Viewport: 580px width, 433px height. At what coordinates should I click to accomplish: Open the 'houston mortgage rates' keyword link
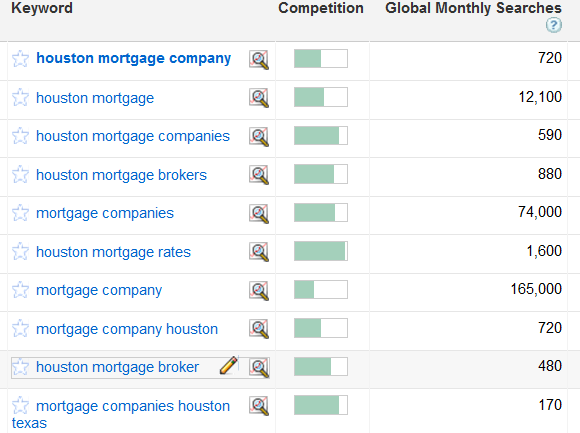[113, 252]
